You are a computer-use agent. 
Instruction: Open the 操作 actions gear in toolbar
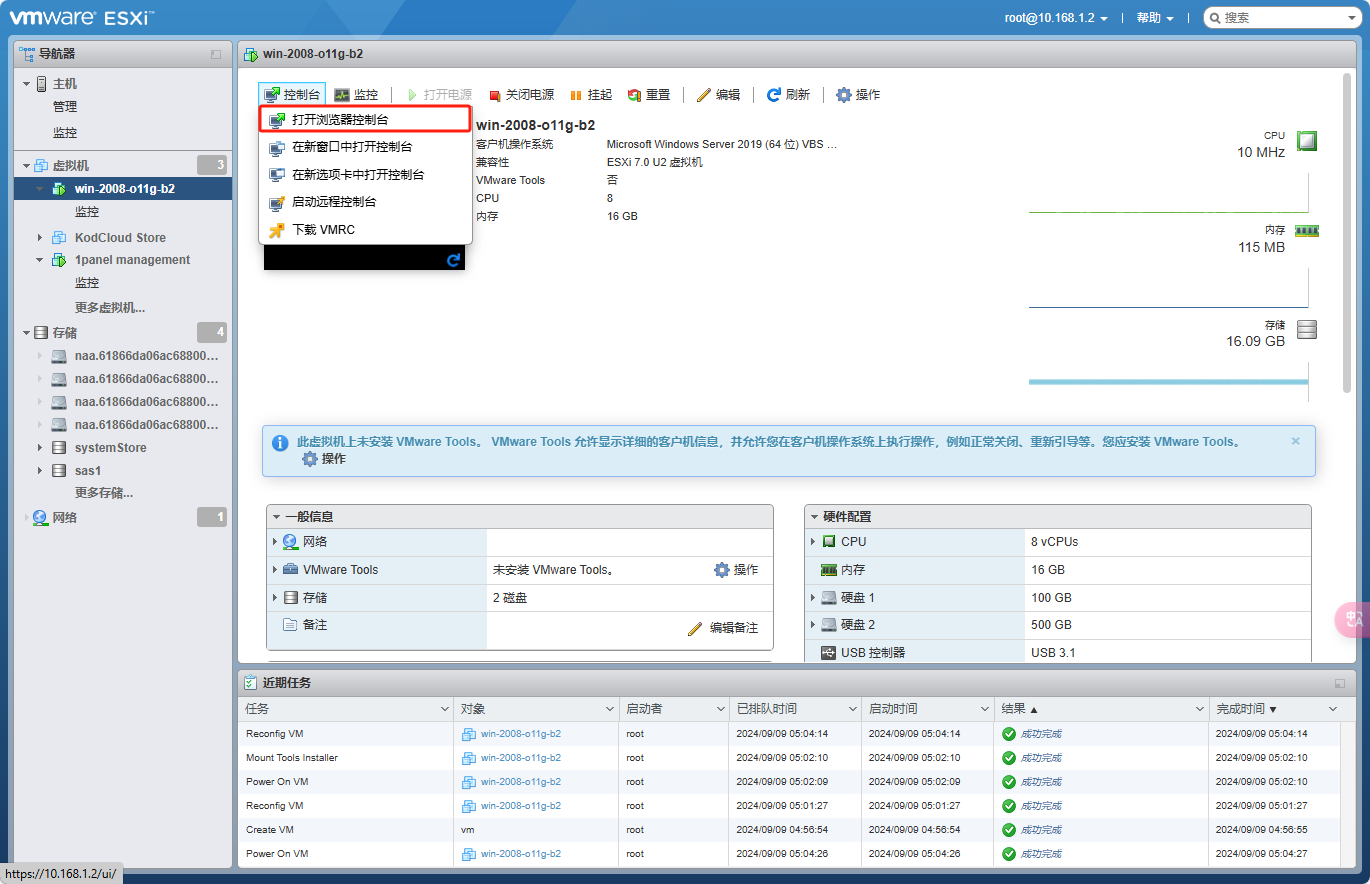pos(858,95)
